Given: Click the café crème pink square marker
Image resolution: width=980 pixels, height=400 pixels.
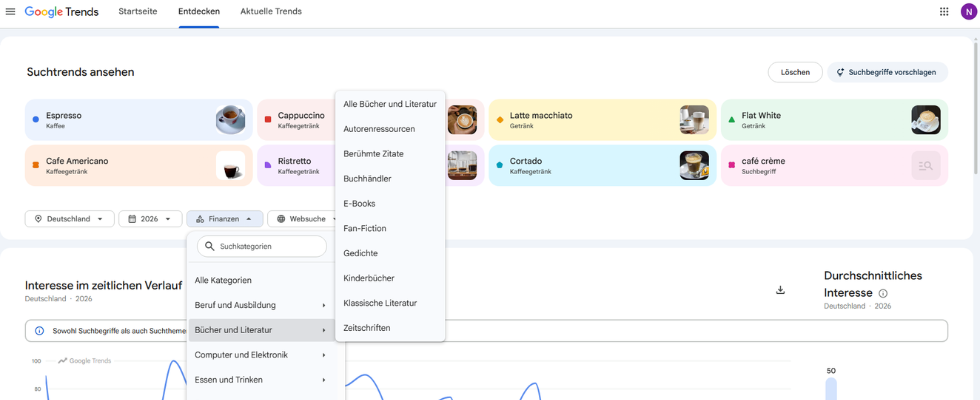Looking at the screenshot, I should 731,165.
